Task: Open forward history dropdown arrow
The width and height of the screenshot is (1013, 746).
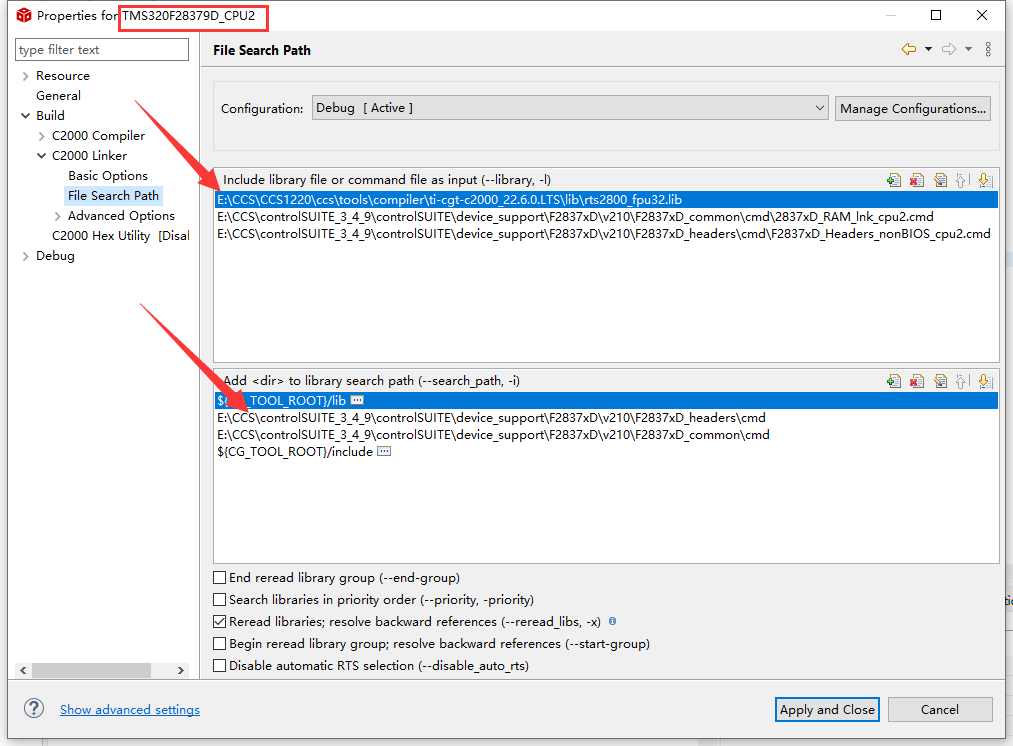Action: pyautogui.click(x=968, y=49)
